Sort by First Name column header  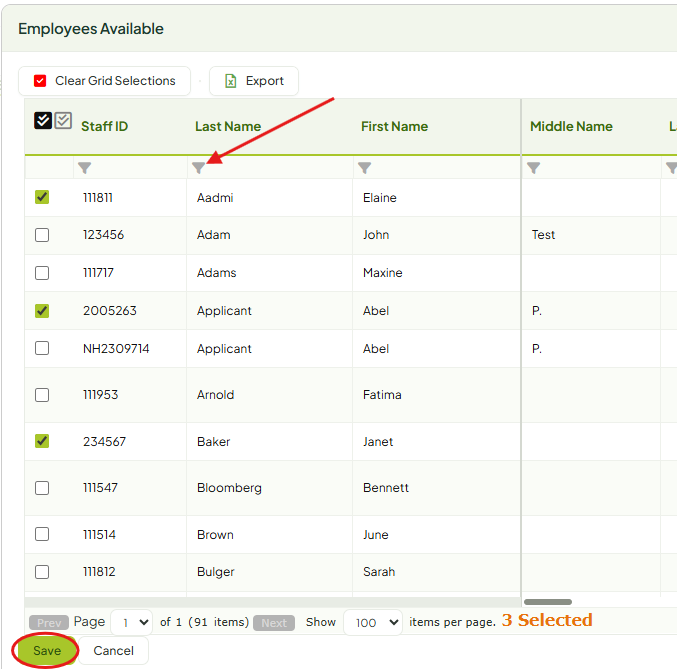[395, 126]
